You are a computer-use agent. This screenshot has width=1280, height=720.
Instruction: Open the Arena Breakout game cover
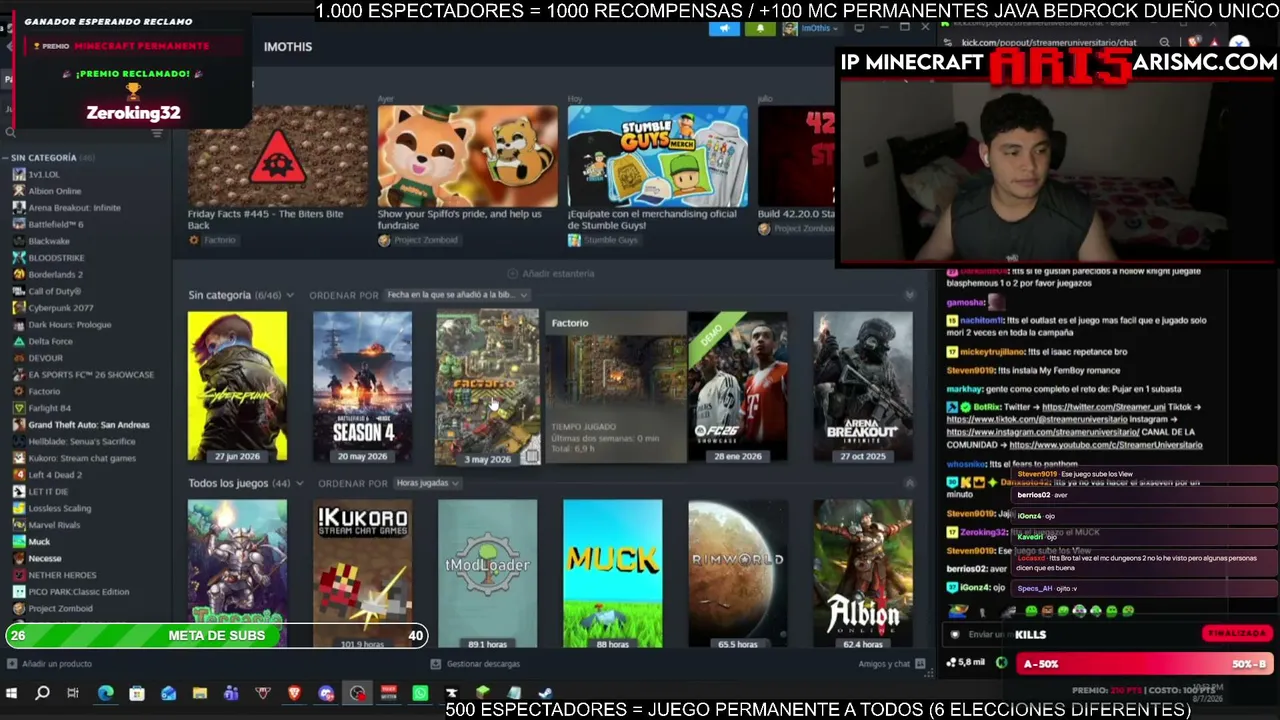[862, 387]
